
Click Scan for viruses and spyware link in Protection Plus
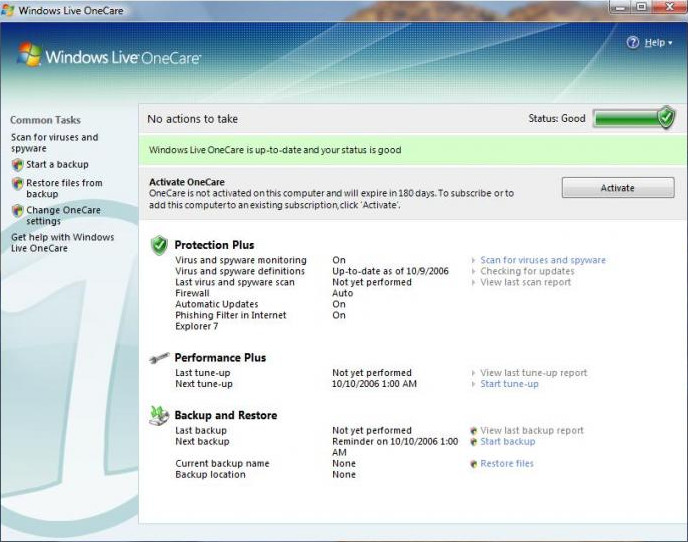point(543,260)
